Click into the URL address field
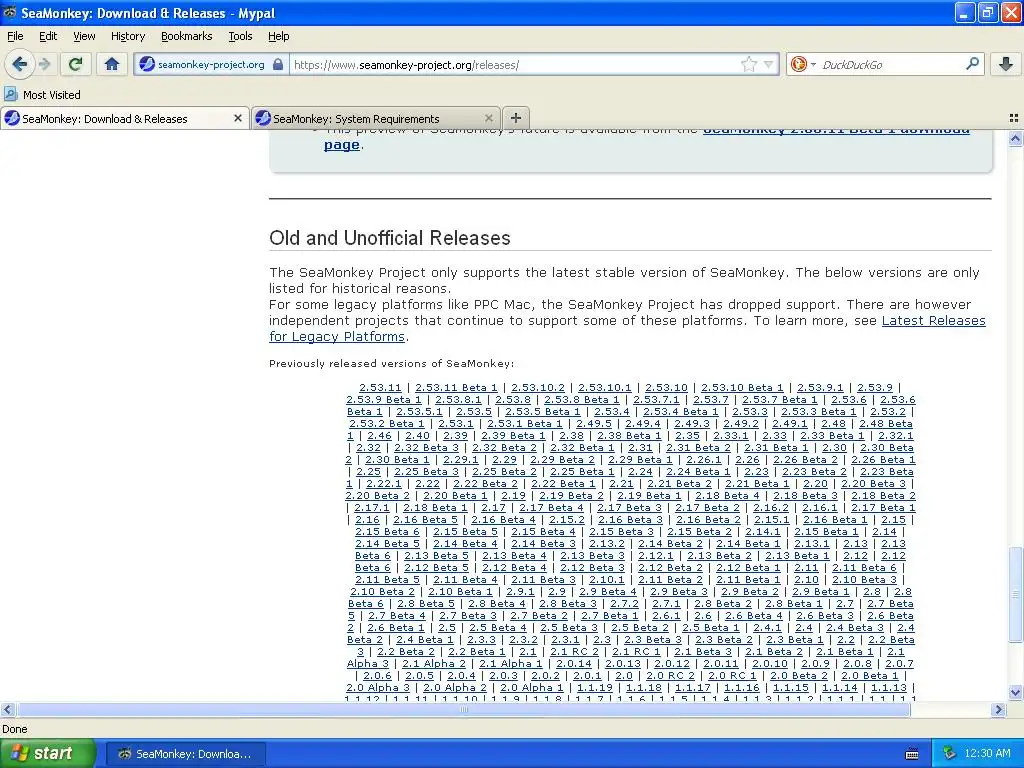This screenshot has width=1024, height=768. [516, 65]
